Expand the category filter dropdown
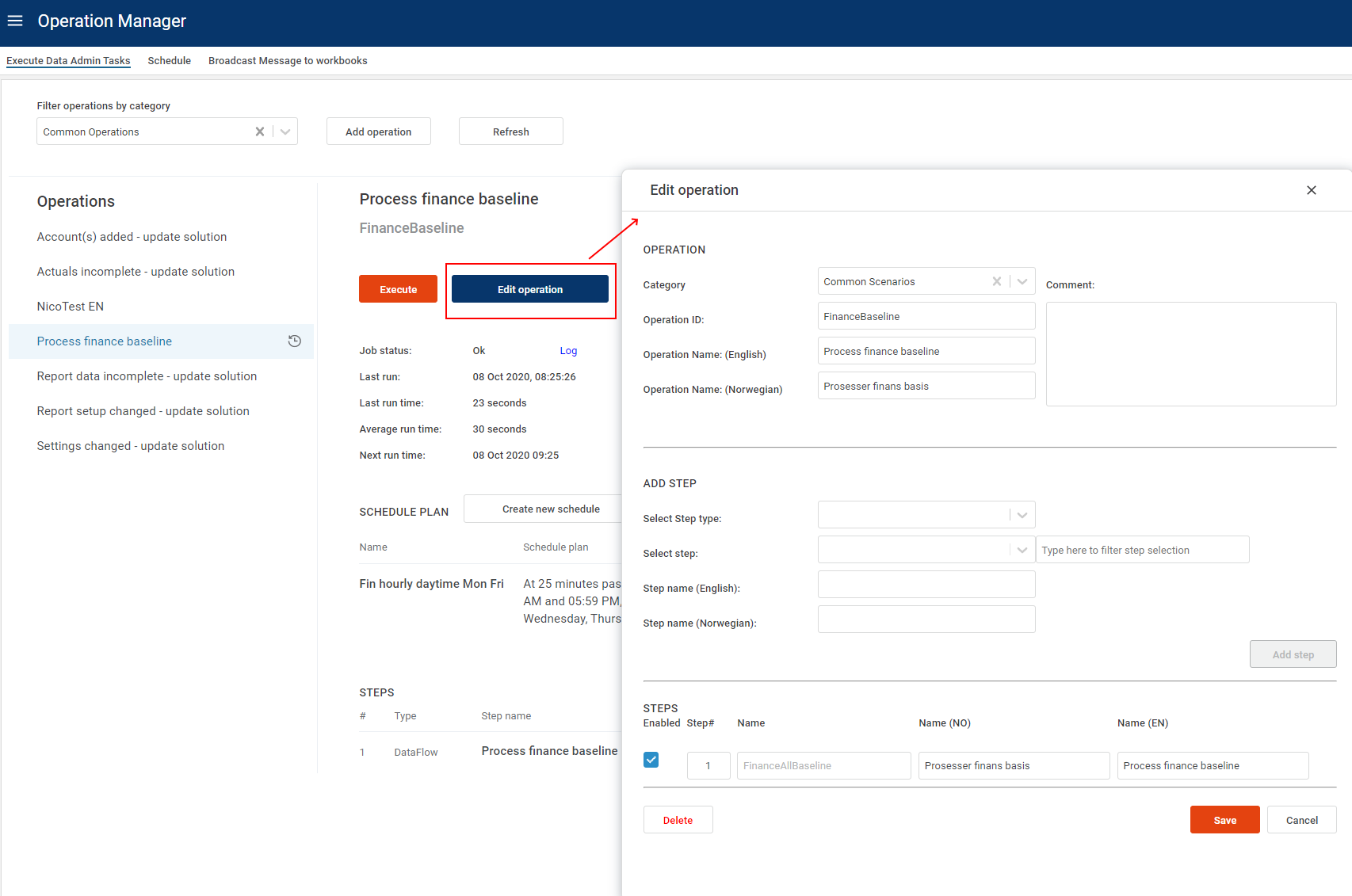The width and height of the screenshot is (1352, 896). tap(285, 132)
